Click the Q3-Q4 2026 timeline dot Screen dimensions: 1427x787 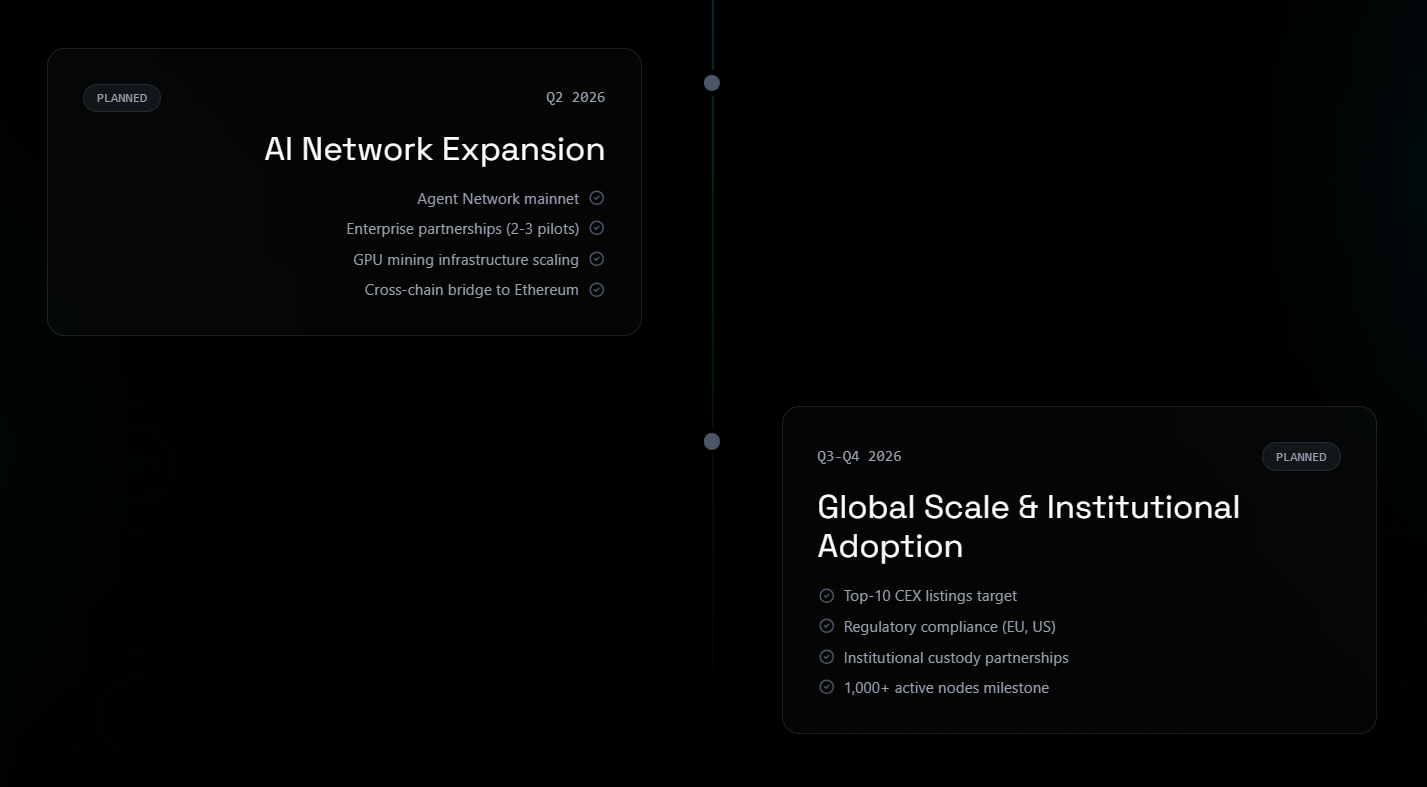(712, 441)
